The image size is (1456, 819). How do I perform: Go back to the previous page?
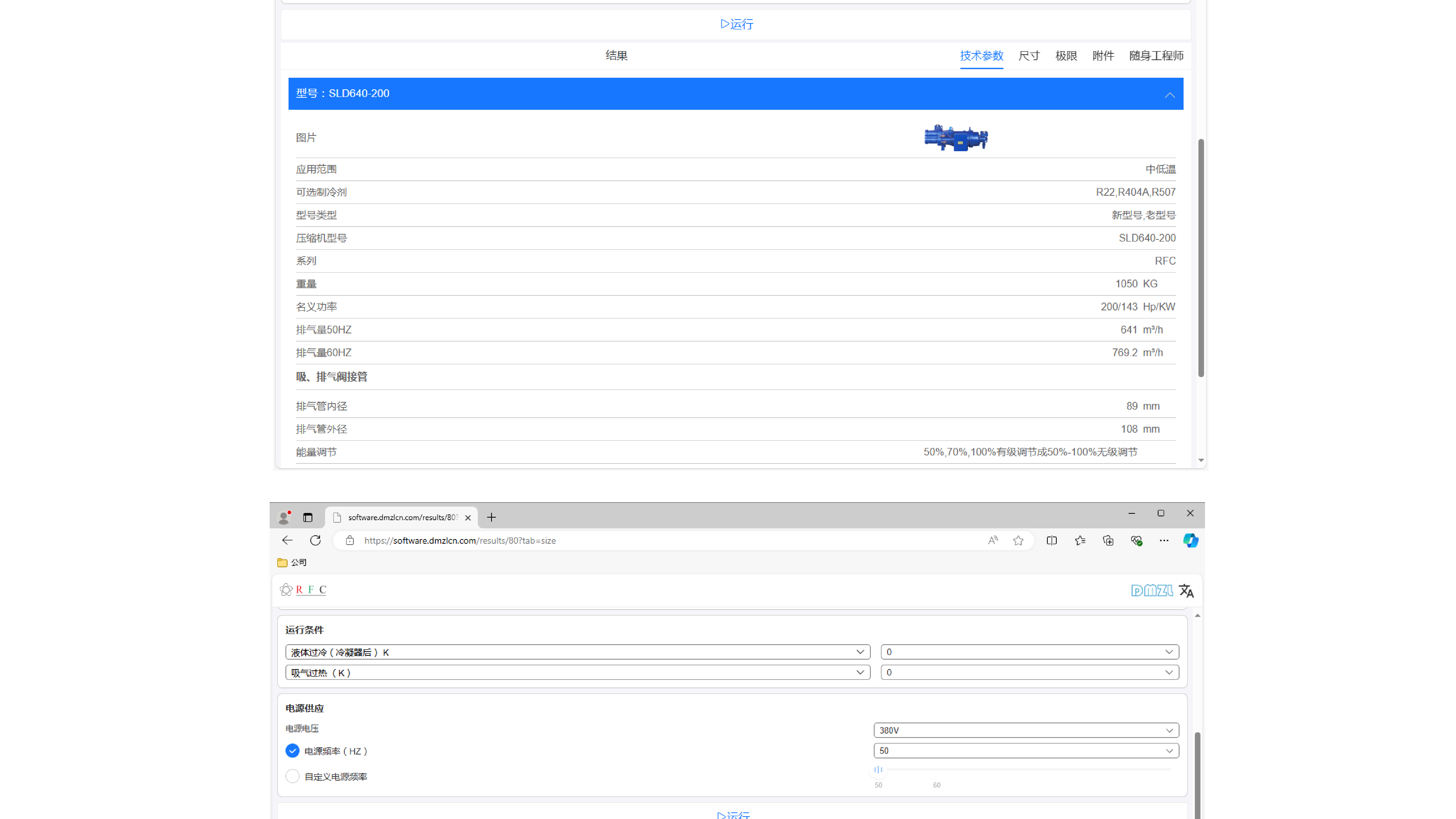pyautogui.click(x=287, y=540)
